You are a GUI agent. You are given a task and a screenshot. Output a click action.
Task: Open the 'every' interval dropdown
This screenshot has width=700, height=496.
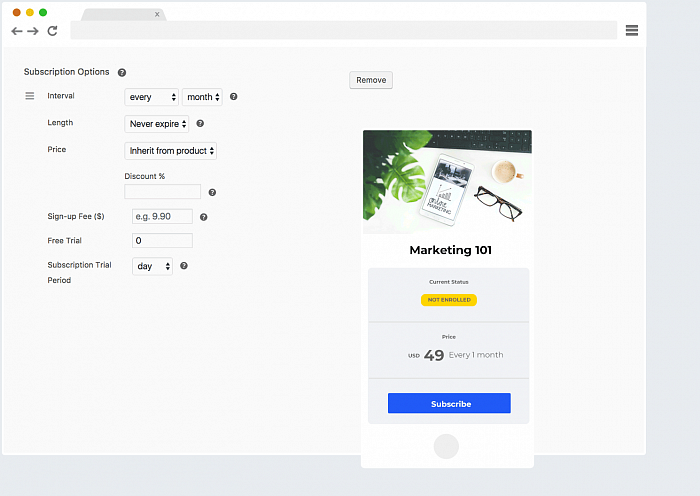click(x=151, y=97)
